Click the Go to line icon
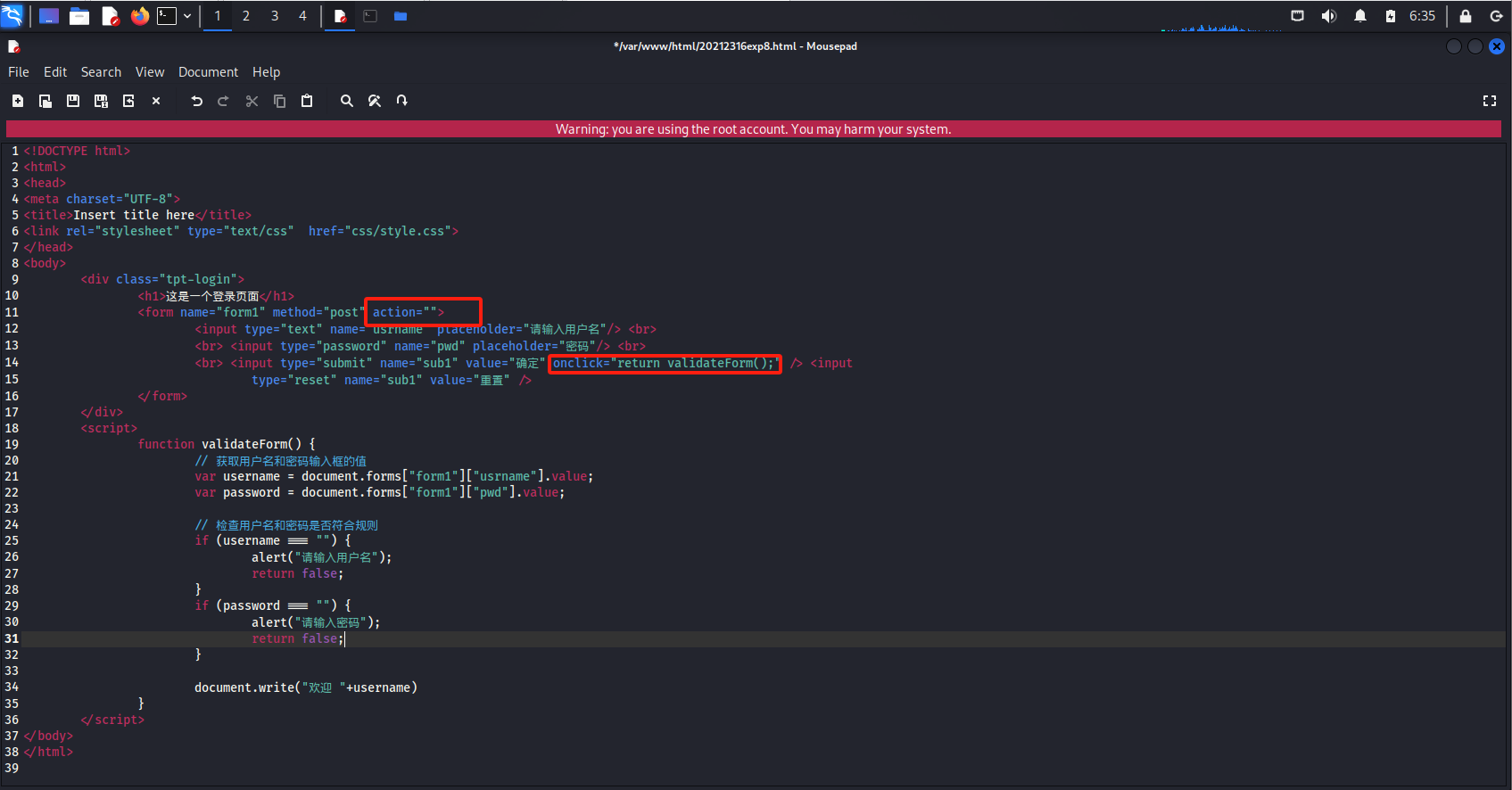Screen dimensions: 1512x790 (402, 101)
